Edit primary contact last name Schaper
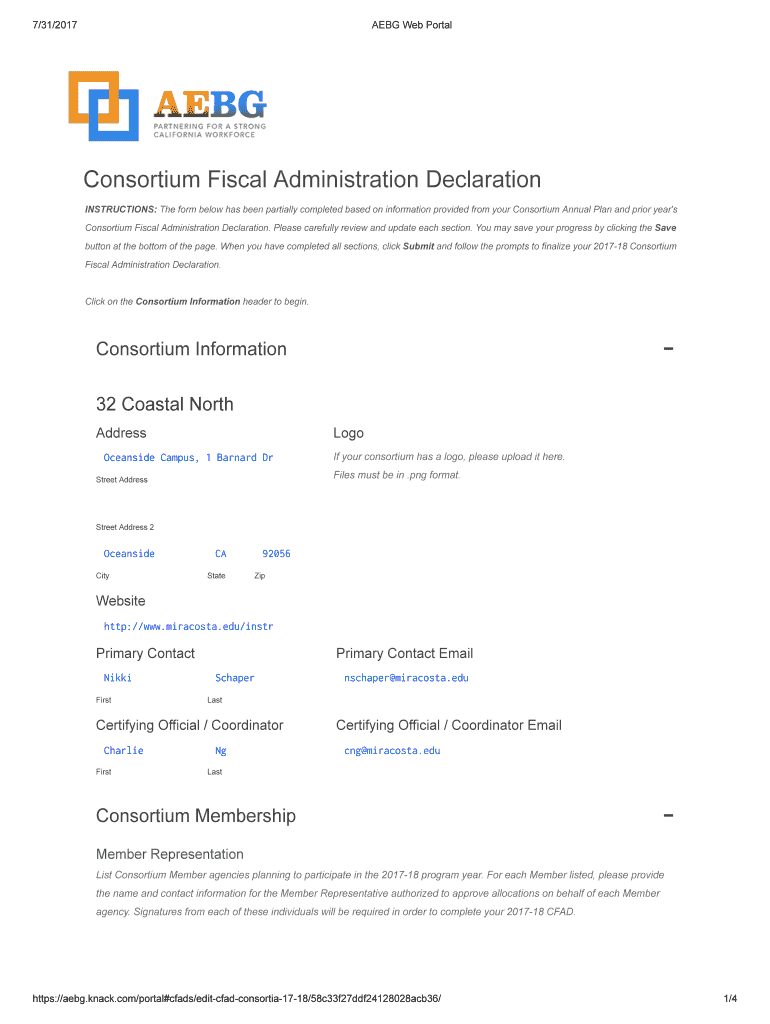 point(235,678)
